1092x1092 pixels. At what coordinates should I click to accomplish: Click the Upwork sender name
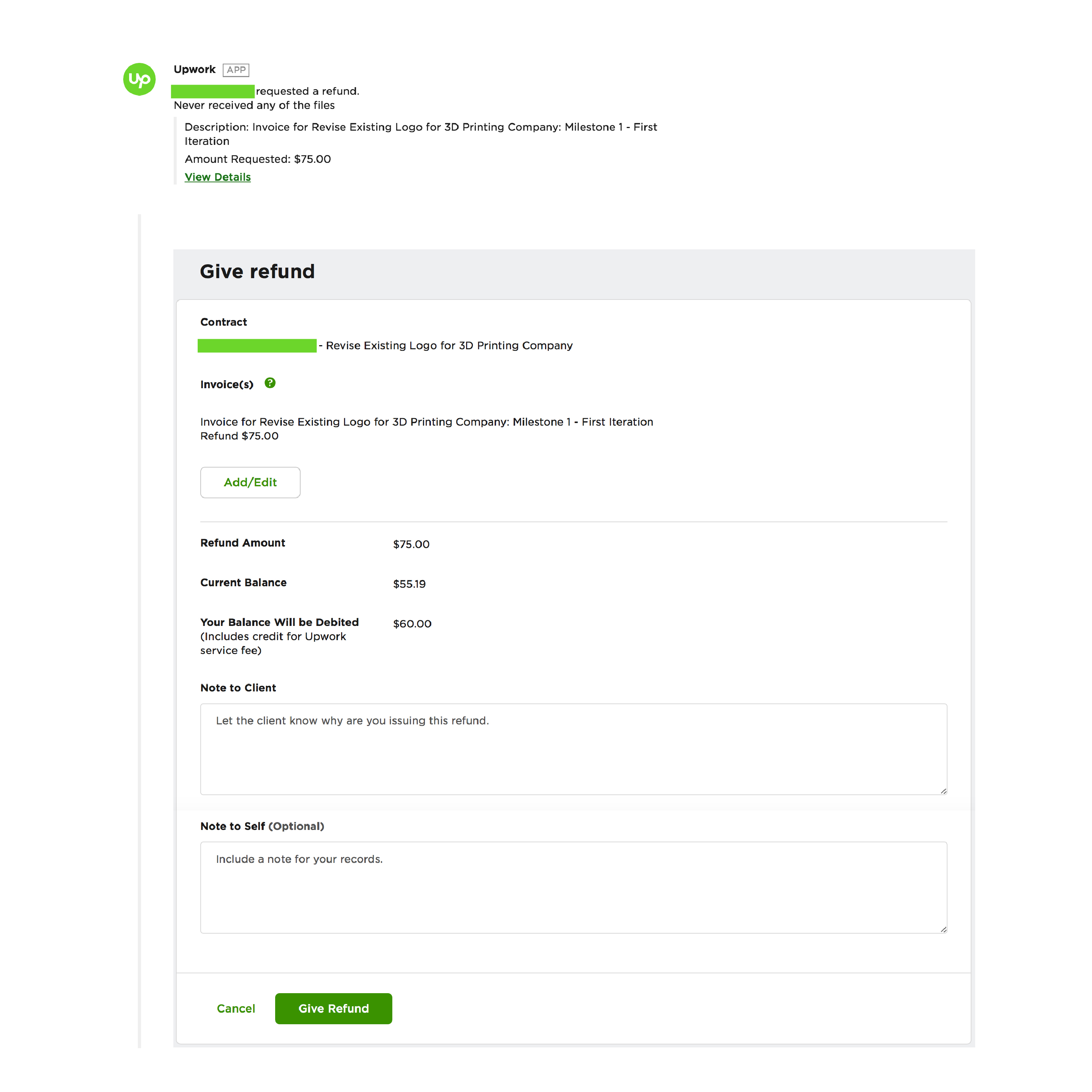[194, 69]
